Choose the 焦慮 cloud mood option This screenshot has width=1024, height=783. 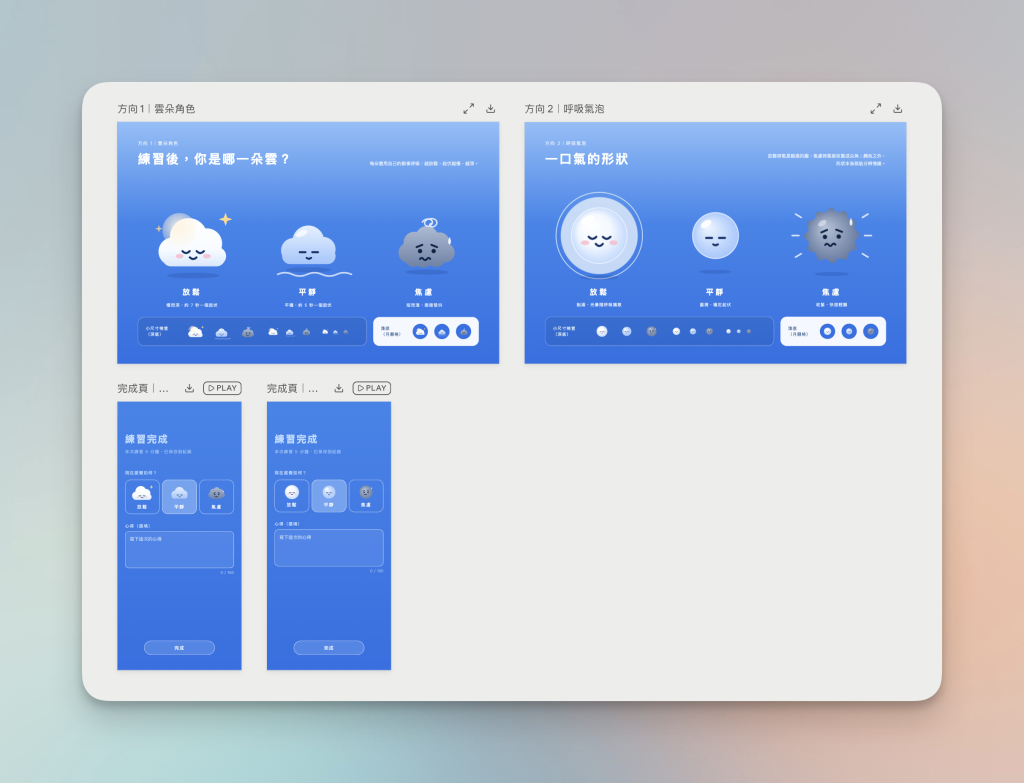tap(217, 497)
